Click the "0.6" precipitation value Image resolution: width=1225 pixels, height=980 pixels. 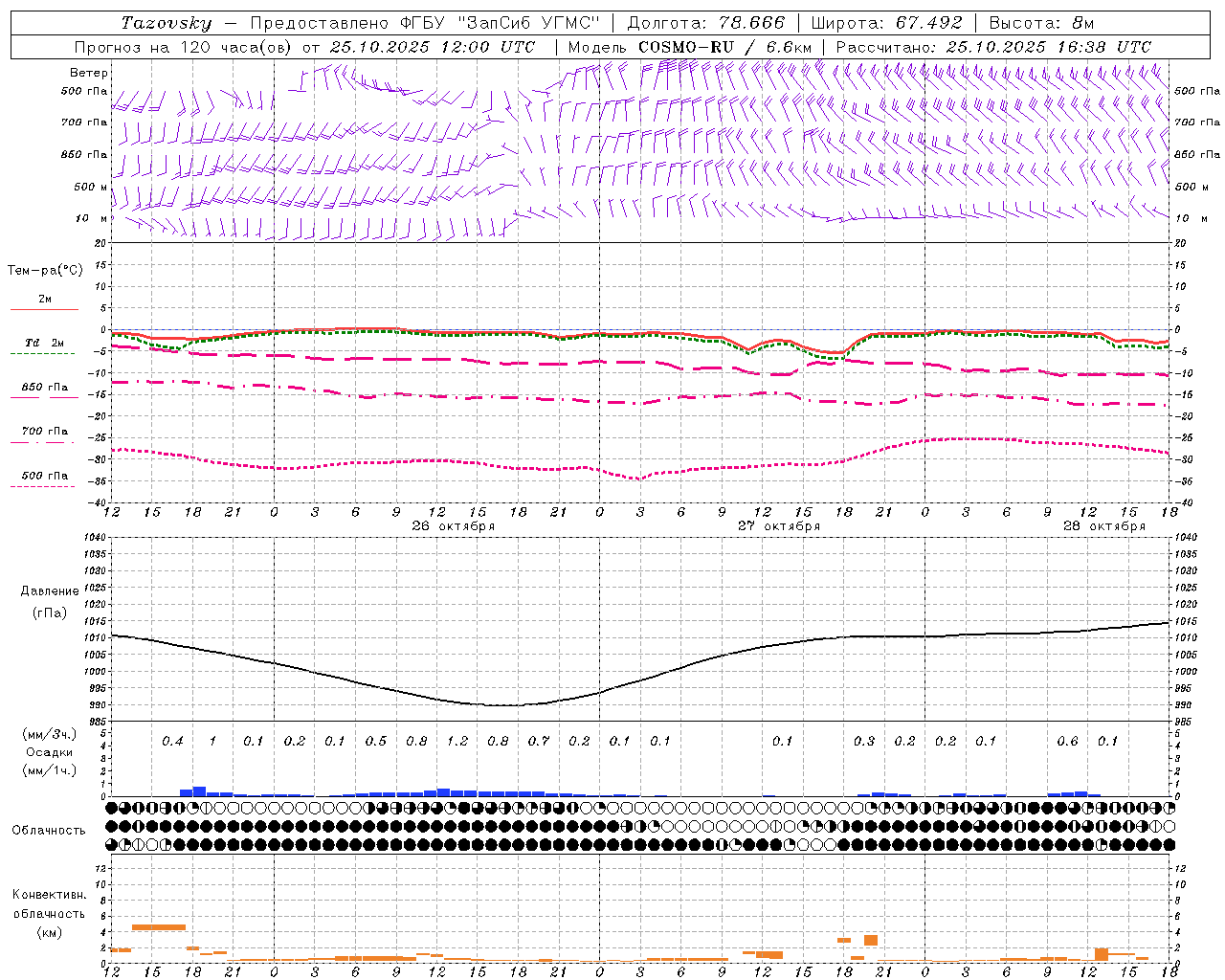tap(1067, 741)
